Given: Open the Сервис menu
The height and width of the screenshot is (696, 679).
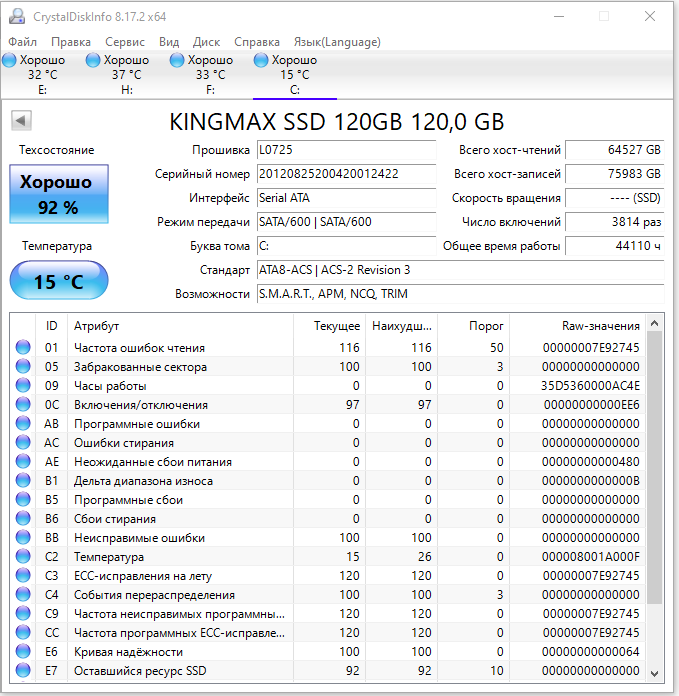Looking at the screenshot, I should (x=125, y=42).
